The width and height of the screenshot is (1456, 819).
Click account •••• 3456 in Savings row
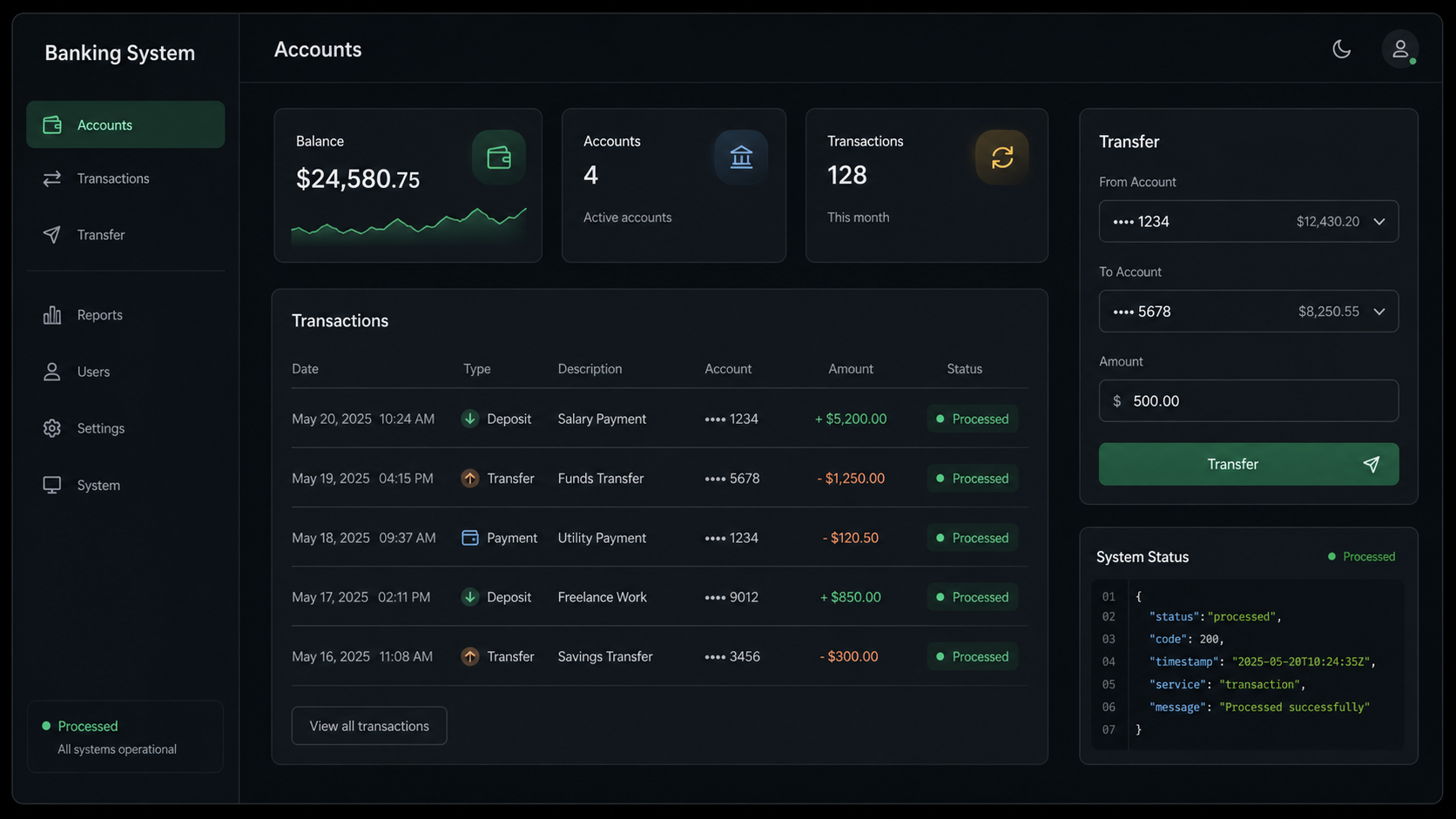click(732, 656)
